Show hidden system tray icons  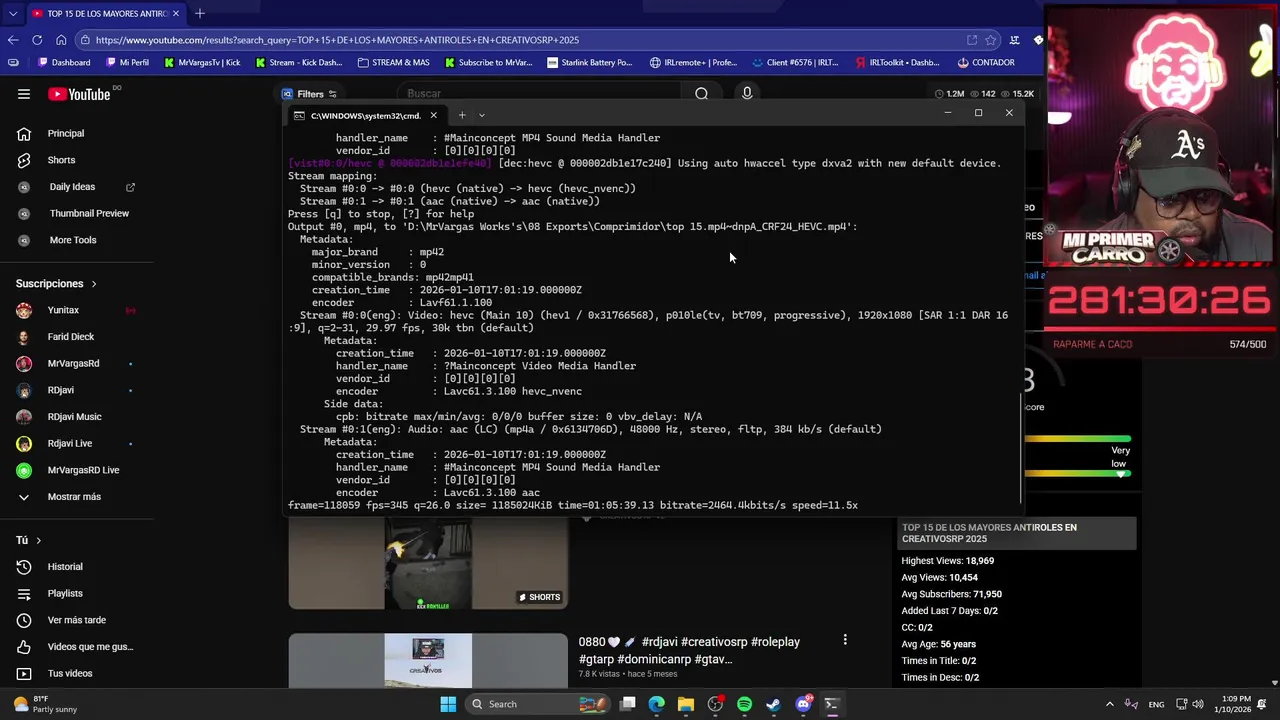point(1109,704)
